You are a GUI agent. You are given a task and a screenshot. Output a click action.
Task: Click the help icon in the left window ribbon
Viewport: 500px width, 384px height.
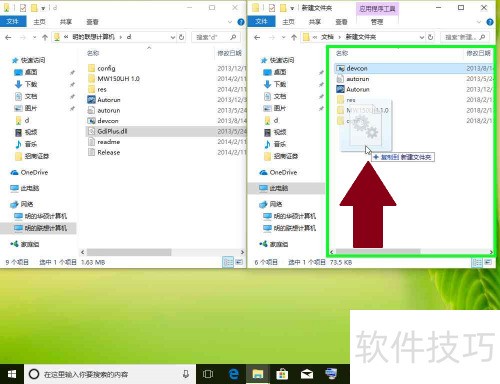click(241, 22)
